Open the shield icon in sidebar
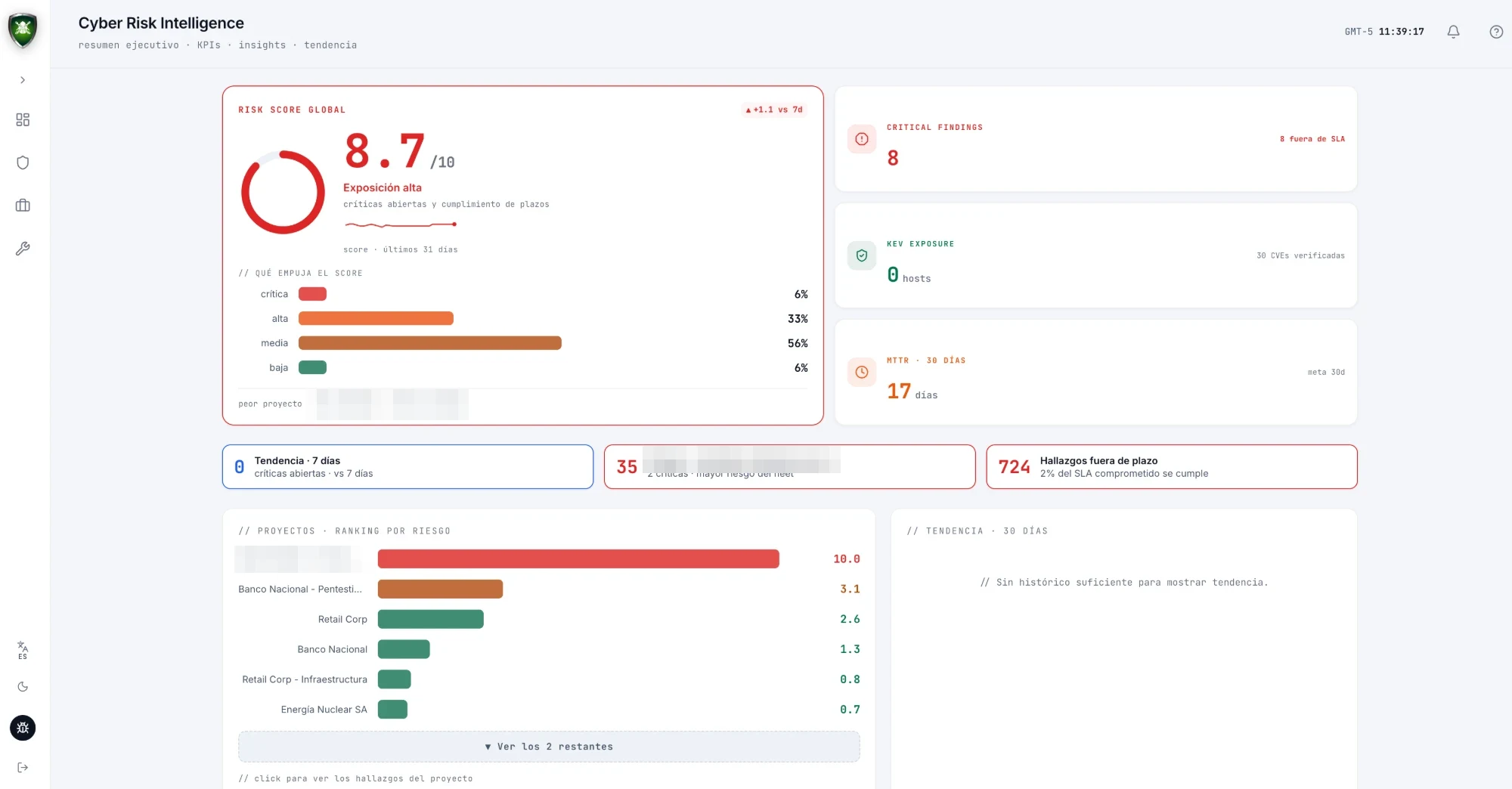 click(x=23, y=162)
